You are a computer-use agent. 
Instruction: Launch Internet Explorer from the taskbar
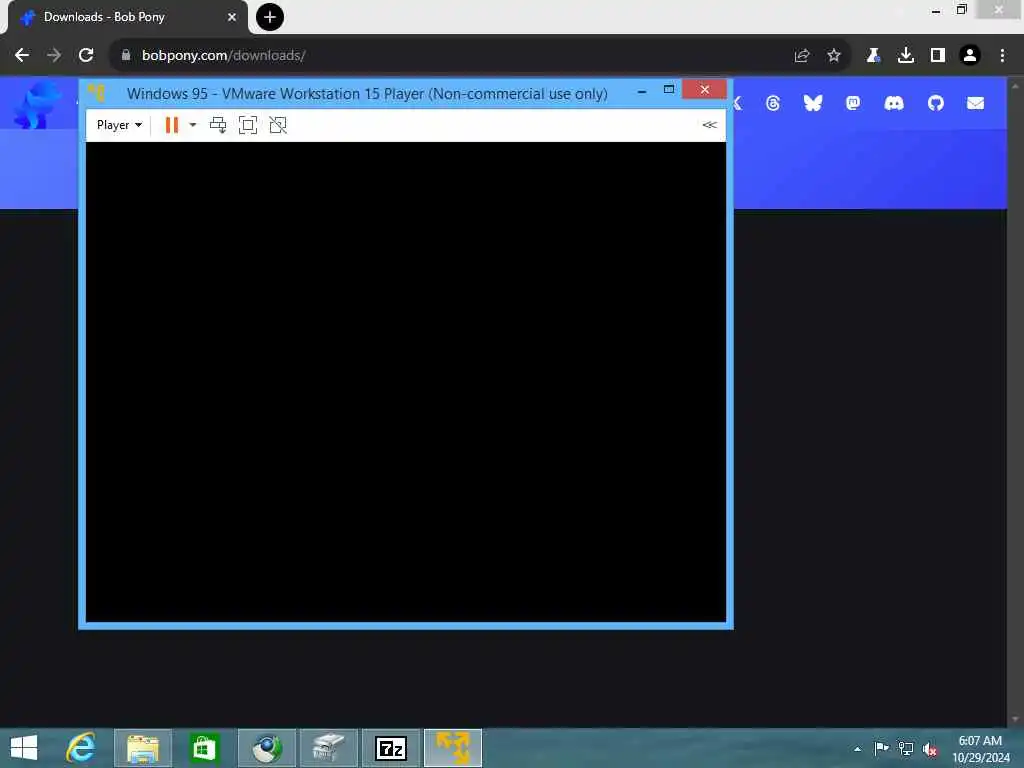click(x=81, y=748)
